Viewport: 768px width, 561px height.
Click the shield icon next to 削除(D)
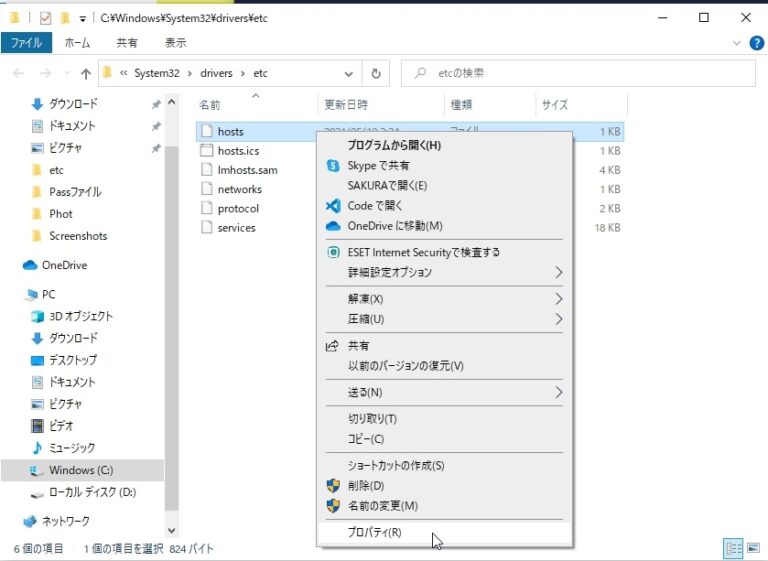point(333,485)
